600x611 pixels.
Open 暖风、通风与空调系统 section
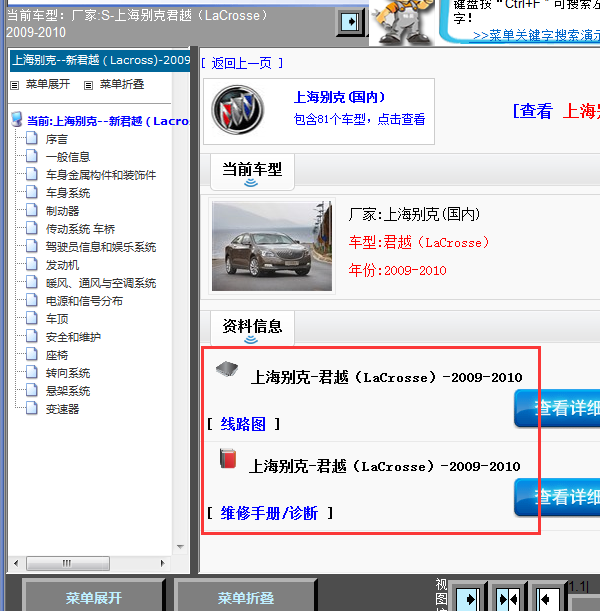(101, 283)
